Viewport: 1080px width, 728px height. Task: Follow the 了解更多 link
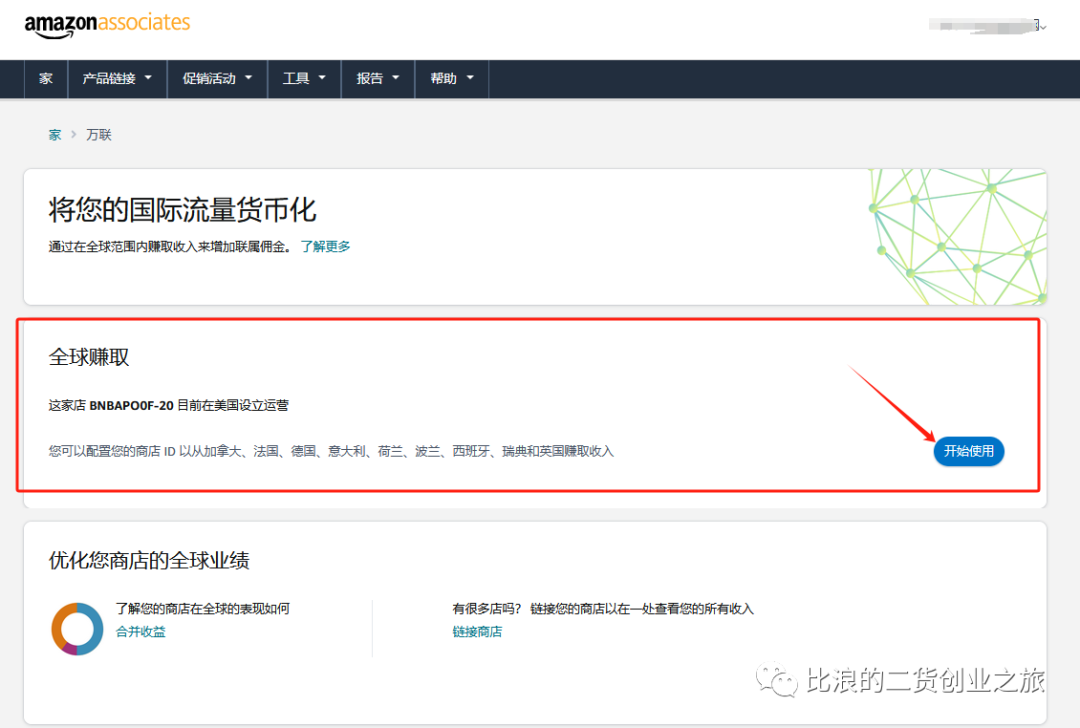pos(325,247)
